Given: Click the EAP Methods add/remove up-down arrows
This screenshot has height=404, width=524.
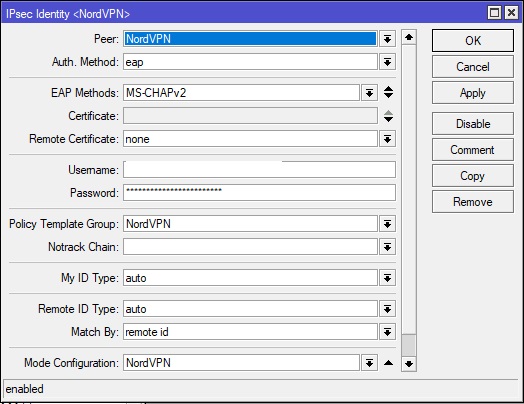Looking at the screenshot, I should click(388, 92).
